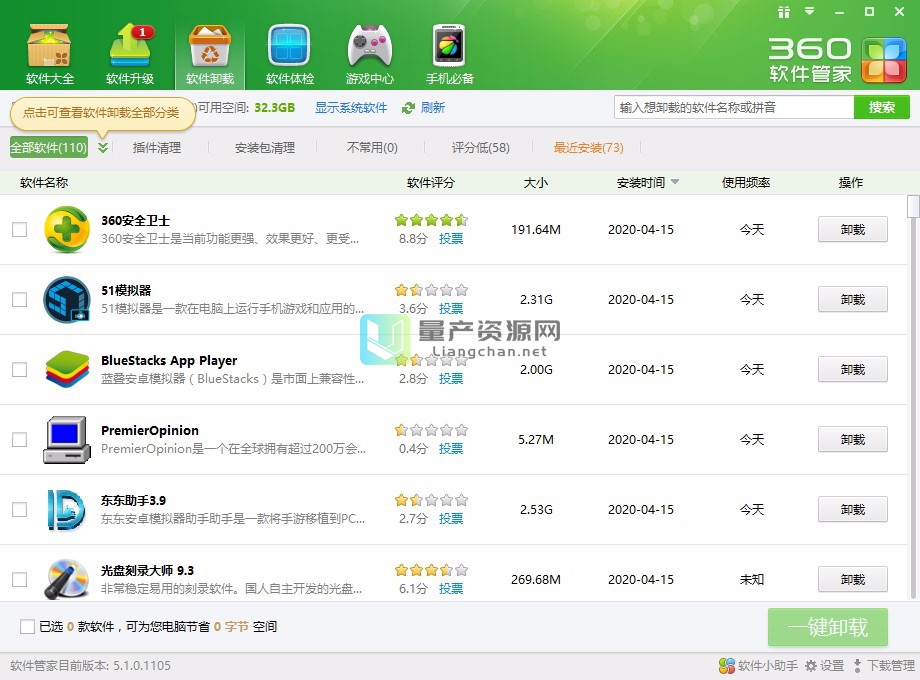Viewport: 920px width, 680px height.
Task: Toggle the select-all 已选 checkbox at bottom
Action: (x=27, y=627)
